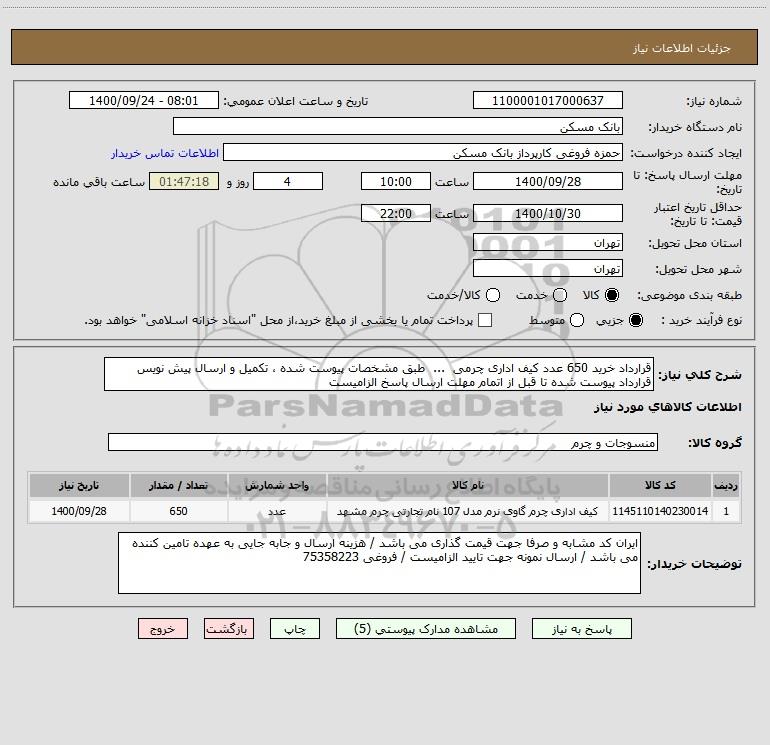Click the نوع فرآیند خرید label
770x745 pixels.
tap(701, 320)
